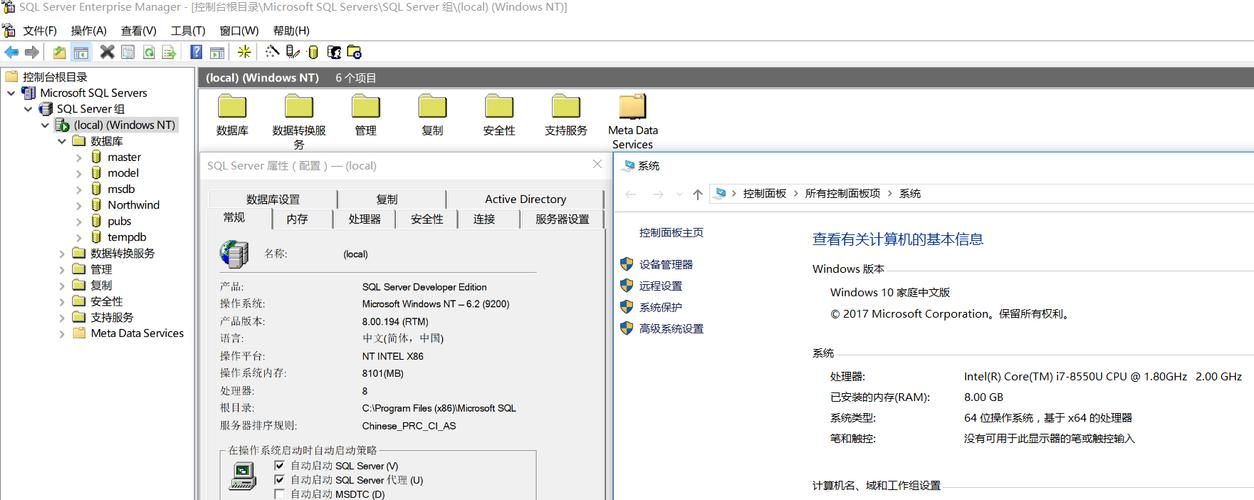Screen dimensions: 1254x500
Task: Toggle 自动启动 SQL Server (V) checkbox
Action: [x=280, y=466]
